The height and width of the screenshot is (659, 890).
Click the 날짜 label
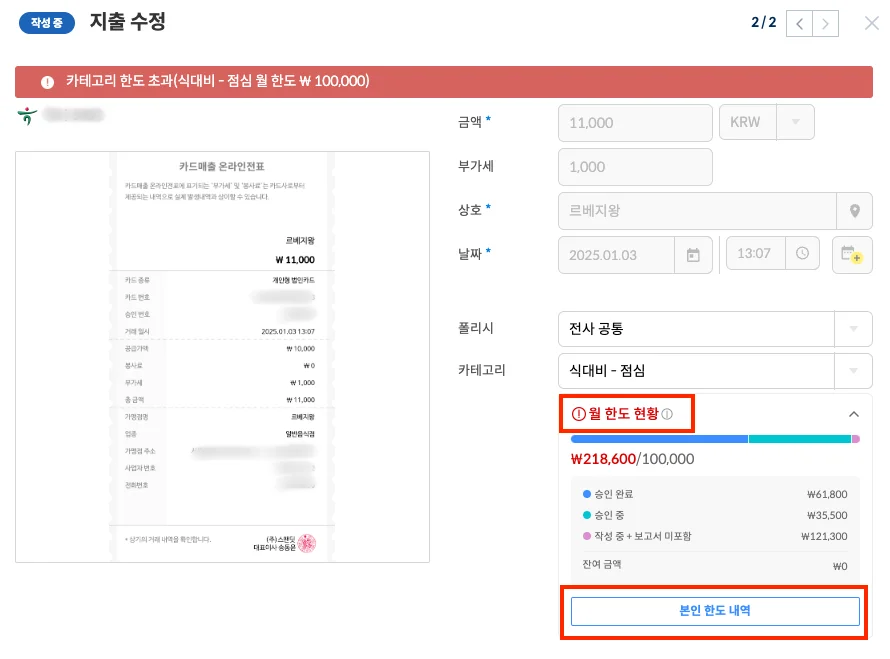click(470, 254)
